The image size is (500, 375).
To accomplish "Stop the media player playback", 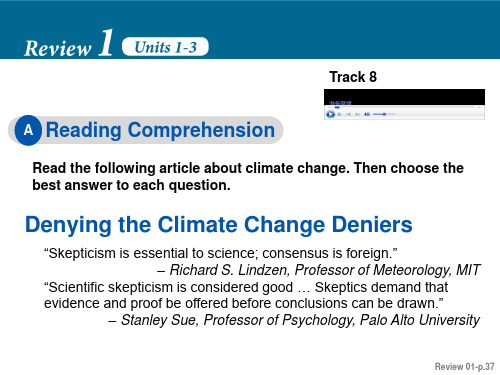I will pyautogui.click(x=339, y=114).
